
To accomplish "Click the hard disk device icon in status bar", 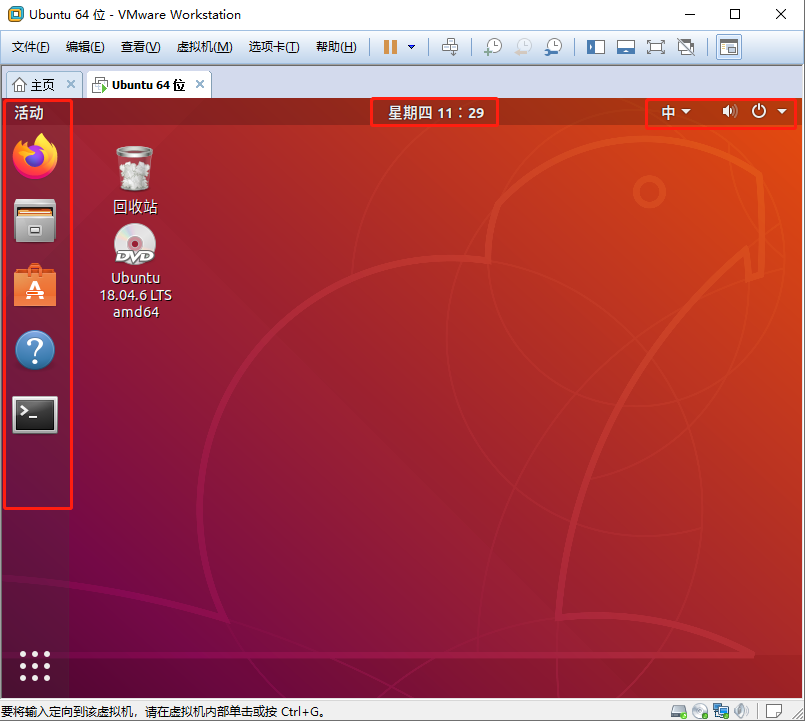I will pos(680,711).
